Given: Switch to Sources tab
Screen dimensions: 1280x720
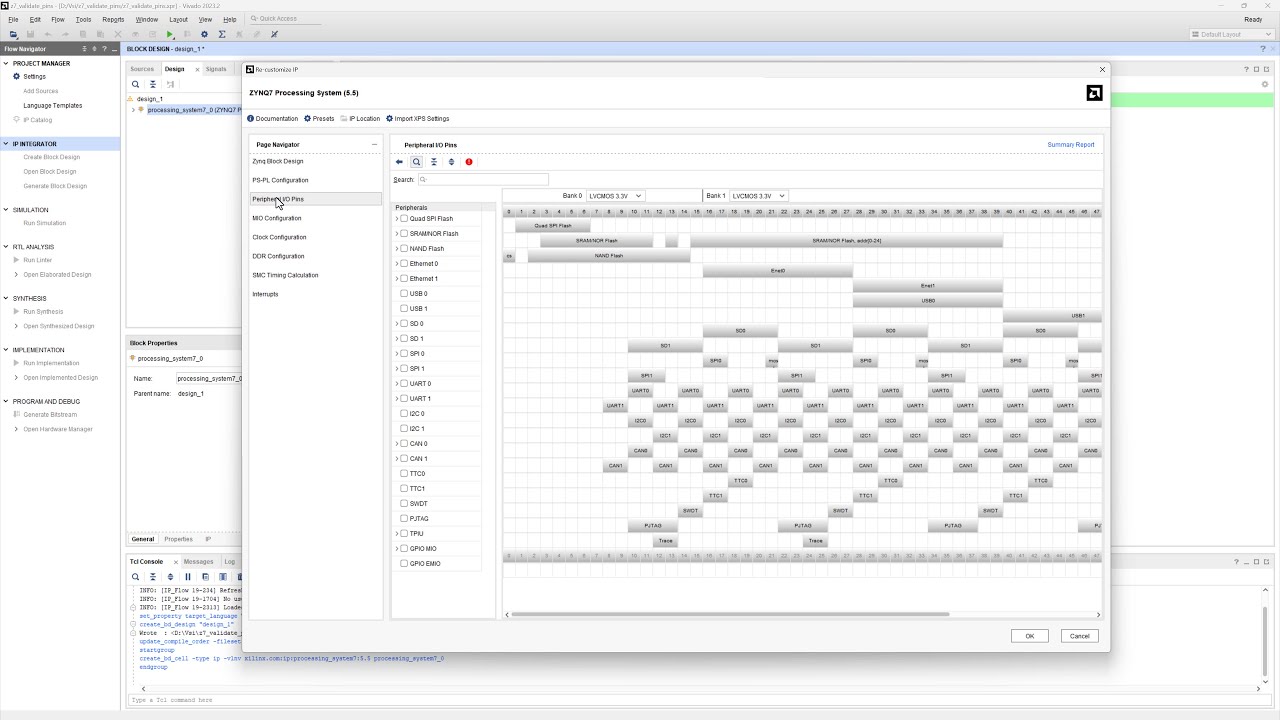Looking at the screenshot, I should pyautogui.click(x=142, y=69).
